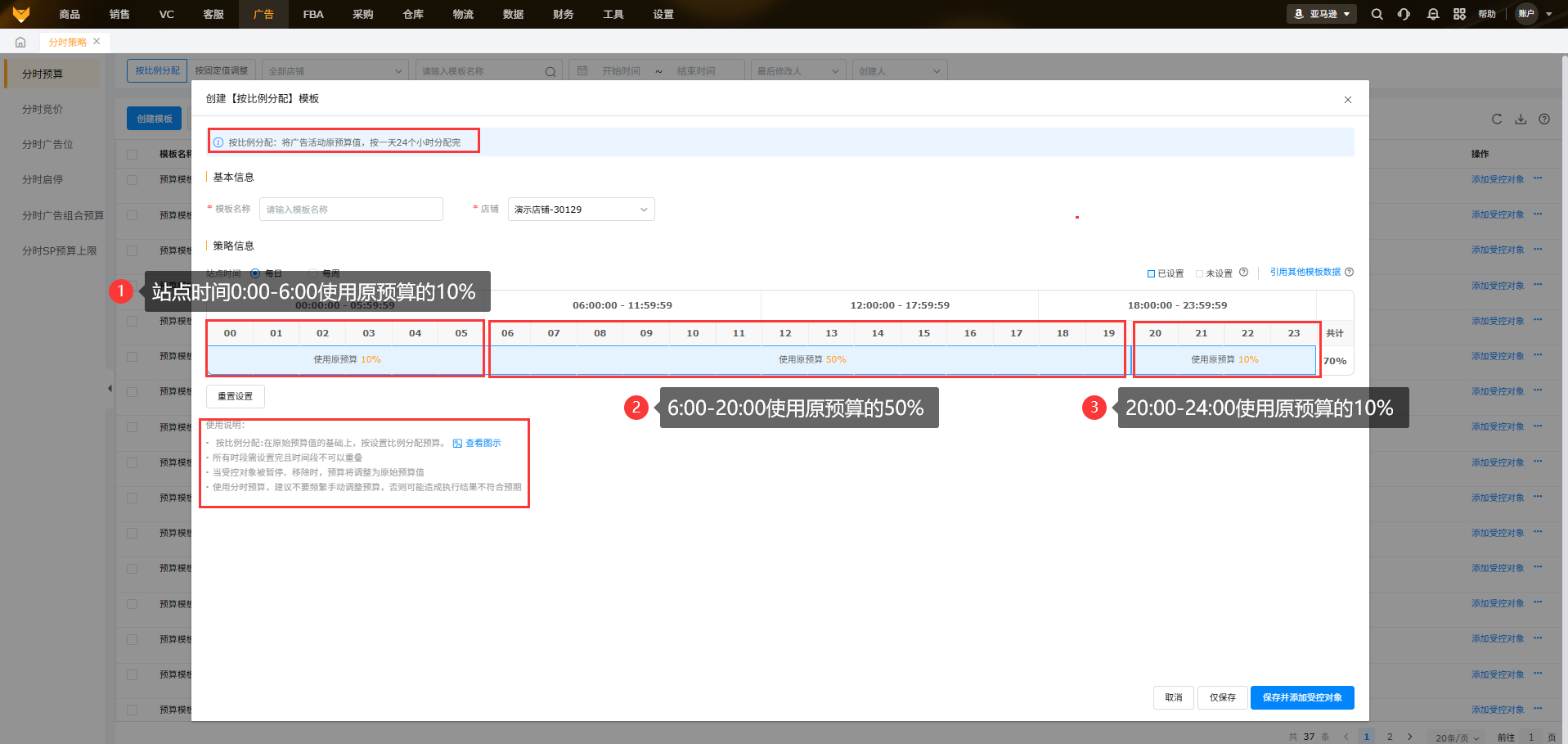1568x744 pixels.
Task: Open the 设置 menu
Action: tap(663, 14)
